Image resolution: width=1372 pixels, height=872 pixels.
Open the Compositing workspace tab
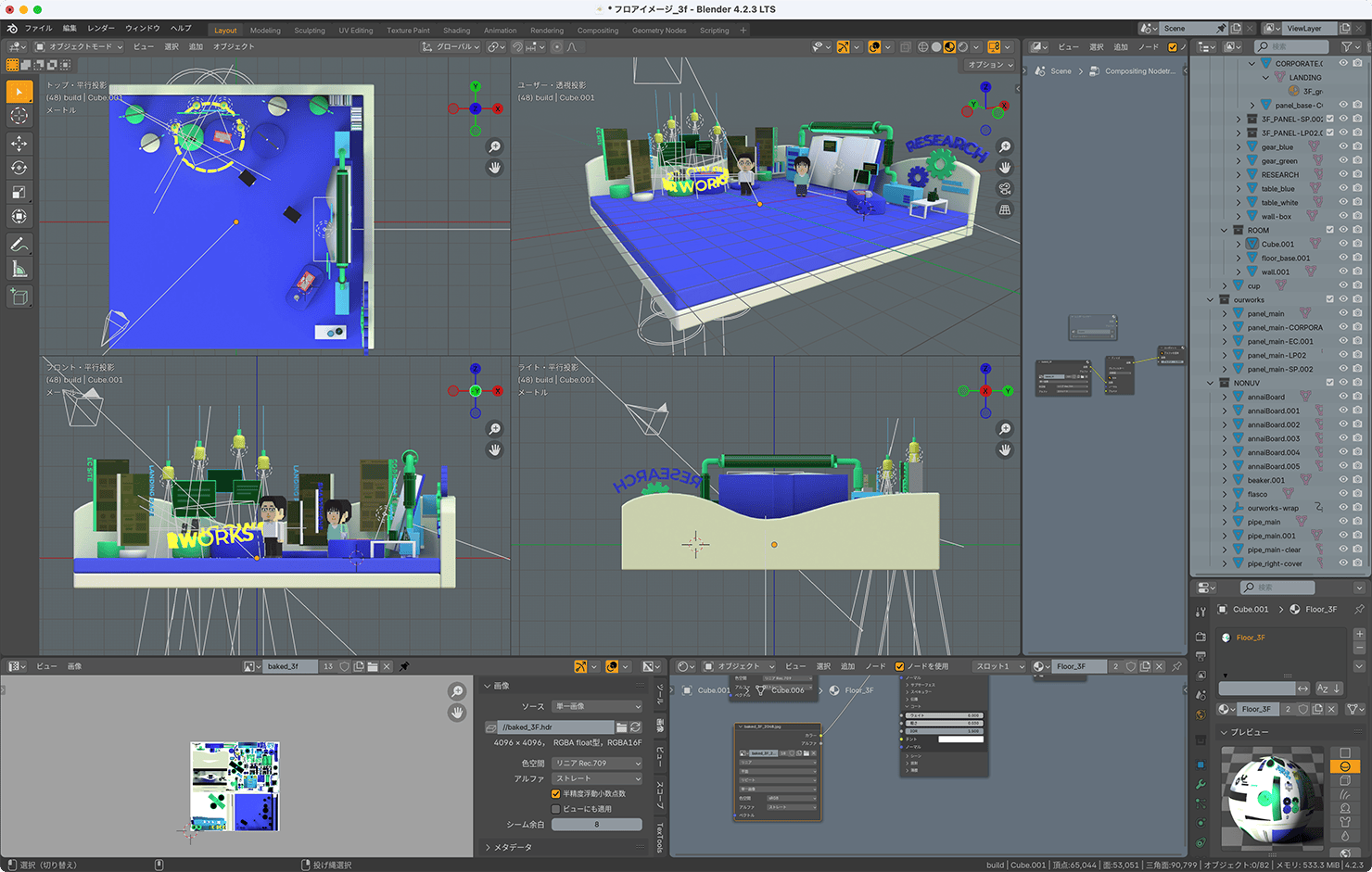[x=598, y=31]
